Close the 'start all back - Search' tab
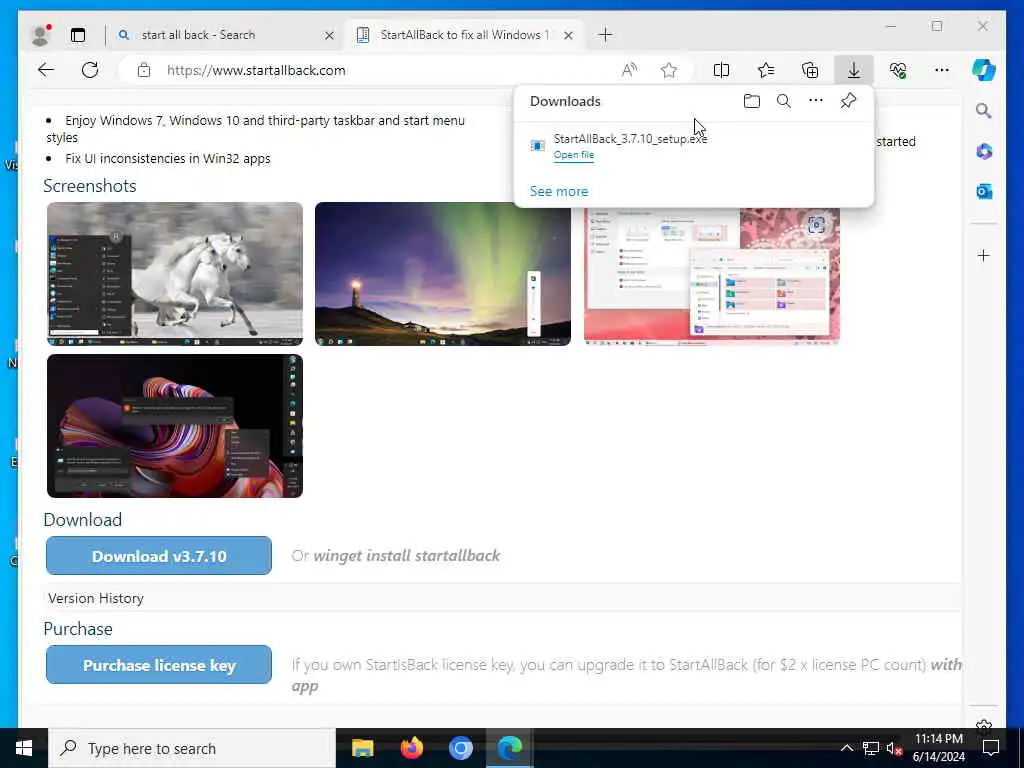This screenshot has width=1024, height=768. (x=330, y=35)
